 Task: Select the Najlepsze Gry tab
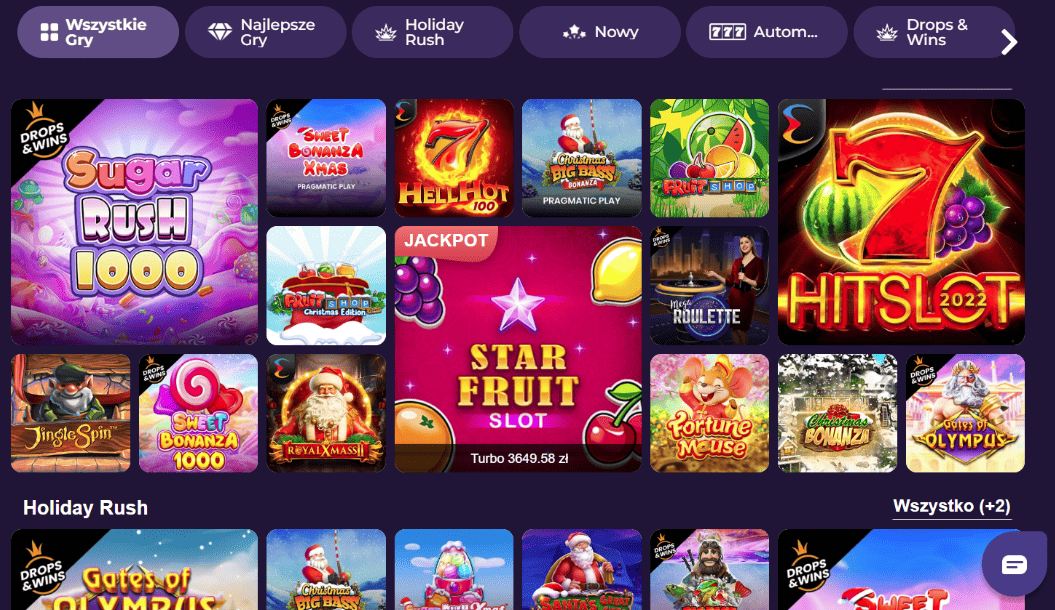click(x=266, y=32)
